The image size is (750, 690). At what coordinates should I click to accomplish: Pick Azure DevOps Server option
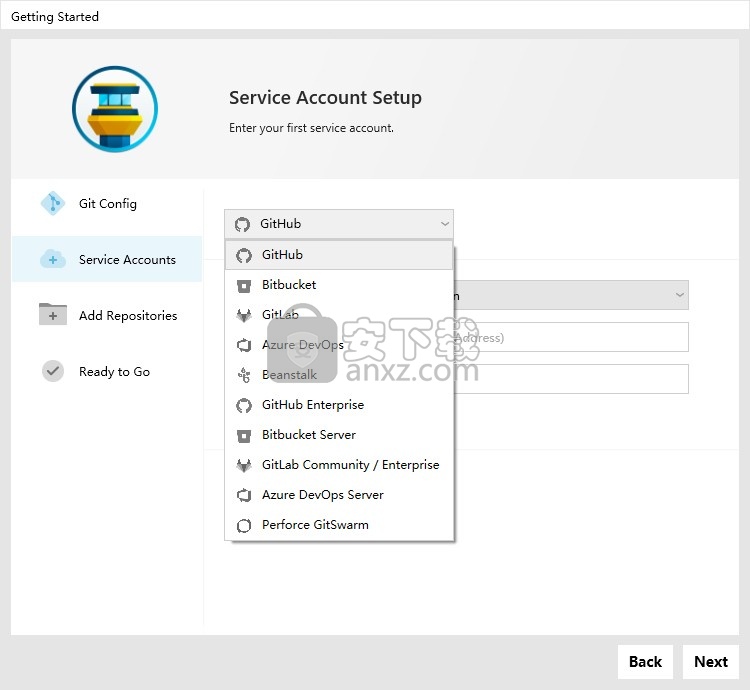339,495
